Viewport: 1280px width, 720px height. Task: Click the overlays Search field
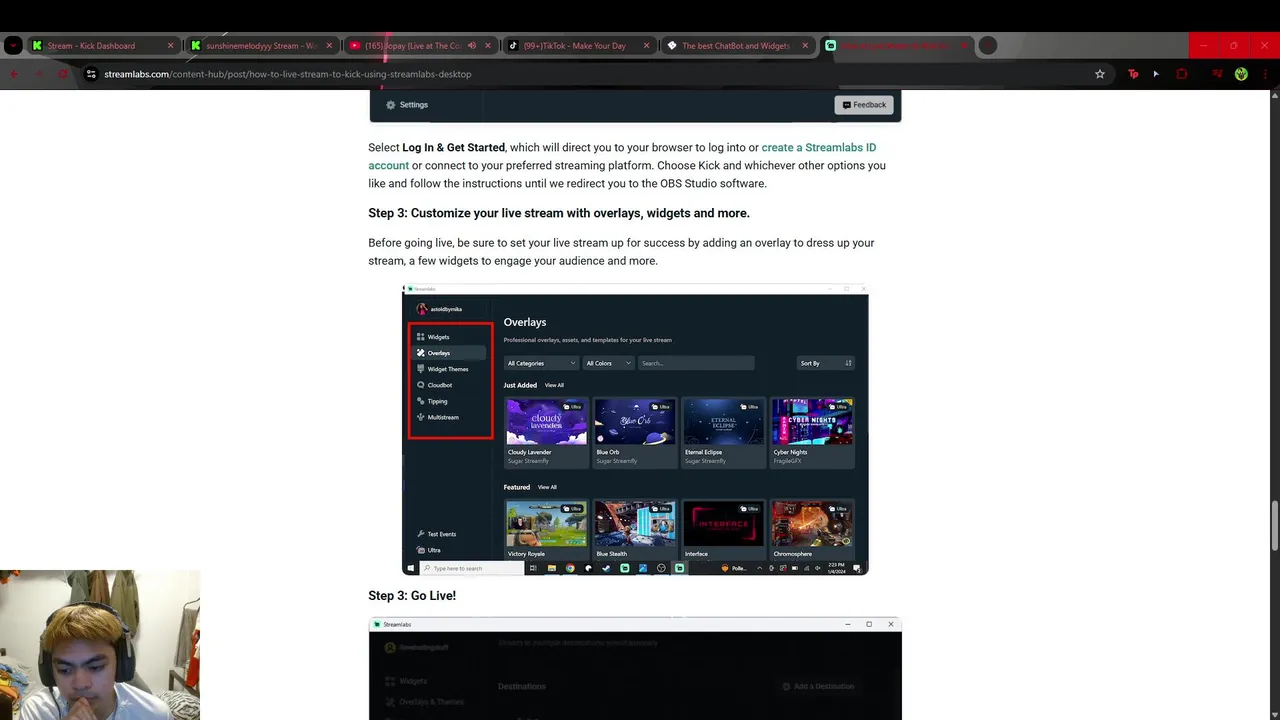[x=696, y=363]
